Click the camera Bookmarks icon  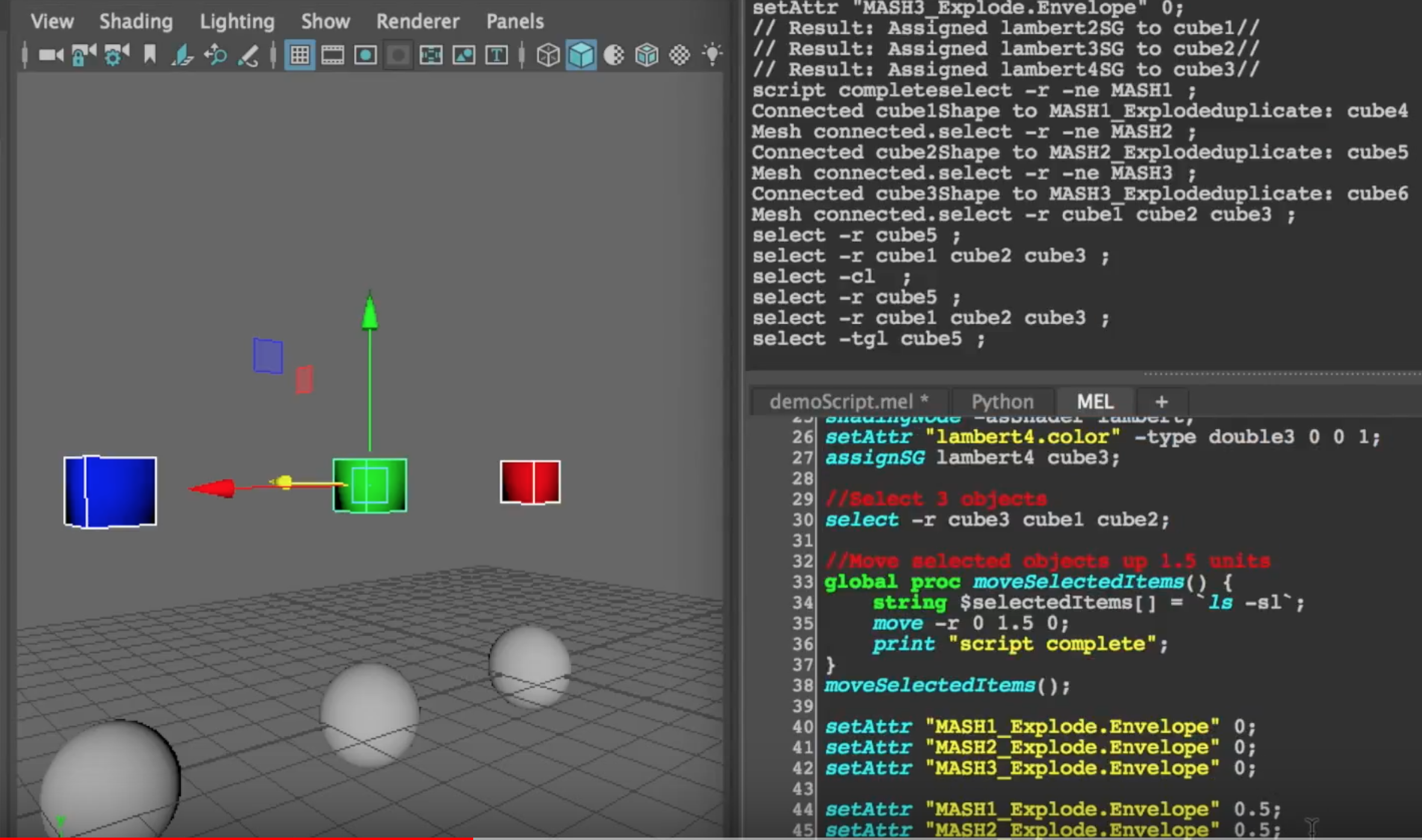tap(150, 55)
